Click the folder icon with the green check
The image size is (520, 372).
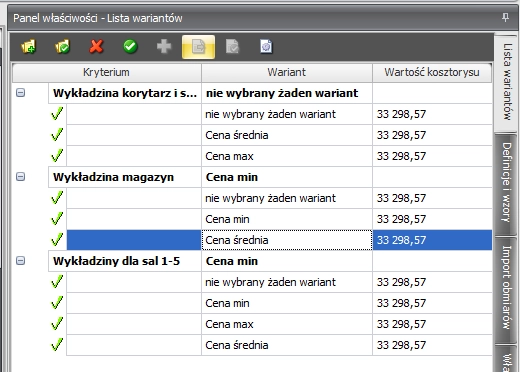coord(62,47)
